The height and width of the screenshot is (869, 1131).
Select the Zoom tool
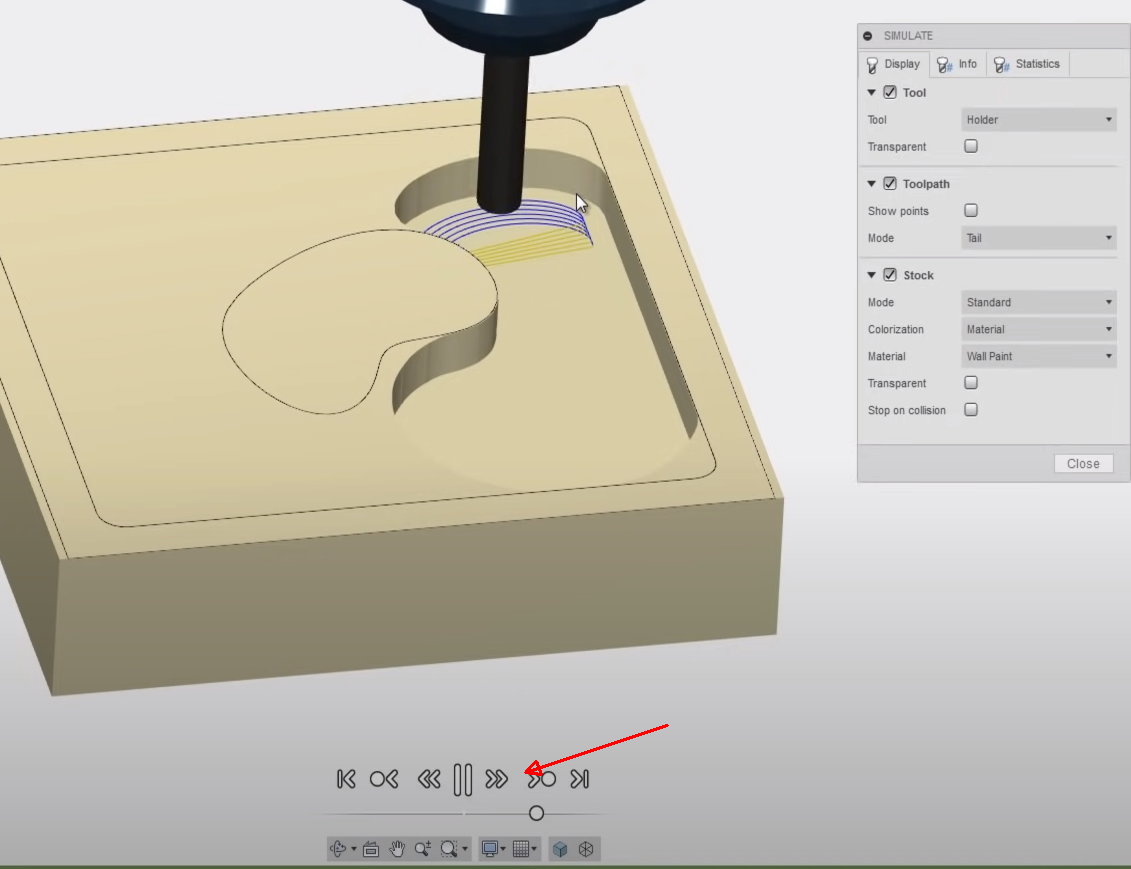click(423, 848)
